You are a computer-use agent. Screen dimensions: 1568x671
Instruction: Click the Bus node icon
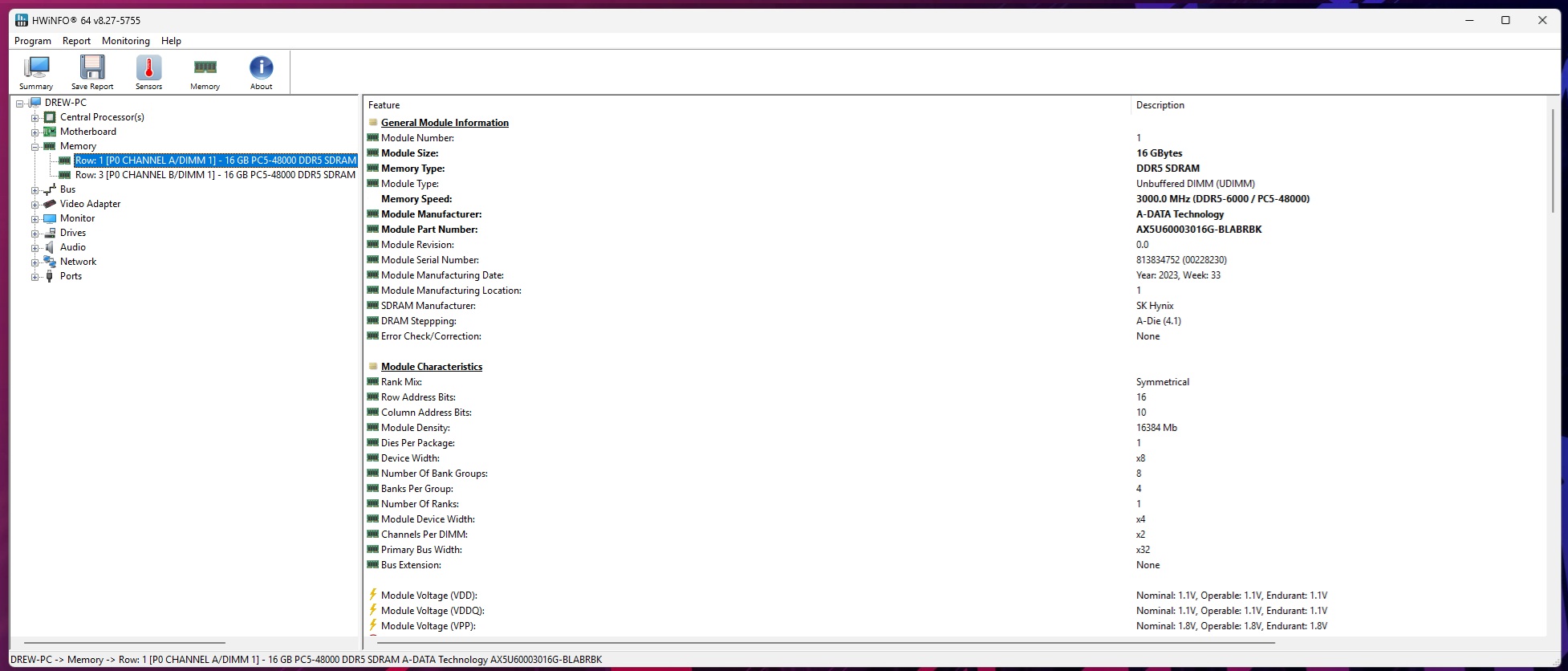(x=50, y=189)
